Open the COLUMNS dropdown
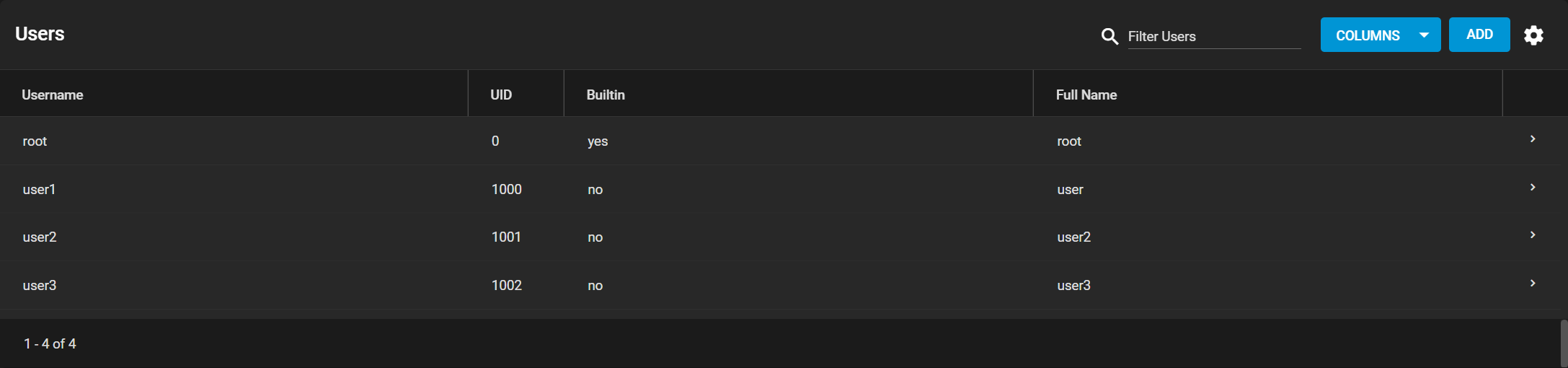Screen dimensions: 1568x368 click(1380, 35)
